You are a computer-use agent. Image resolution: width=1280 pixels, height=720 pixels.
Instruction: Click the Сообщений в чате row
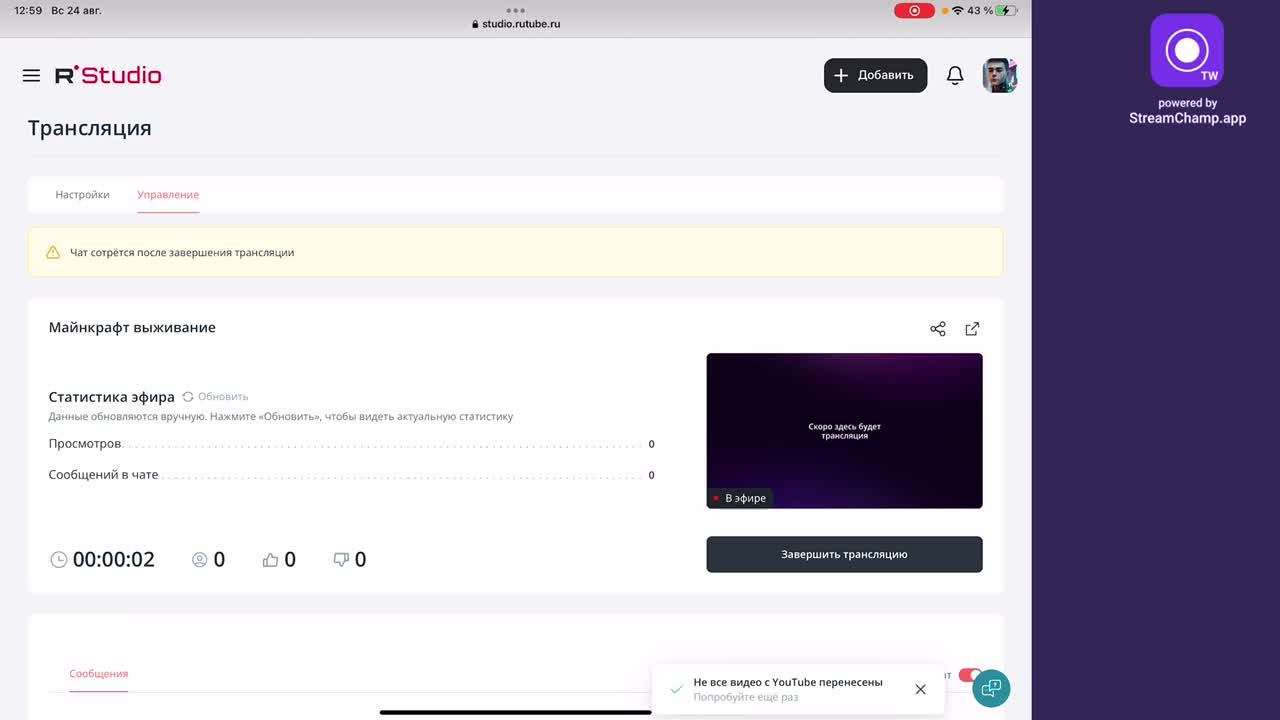pyautogui.click(x=351, y=475)
